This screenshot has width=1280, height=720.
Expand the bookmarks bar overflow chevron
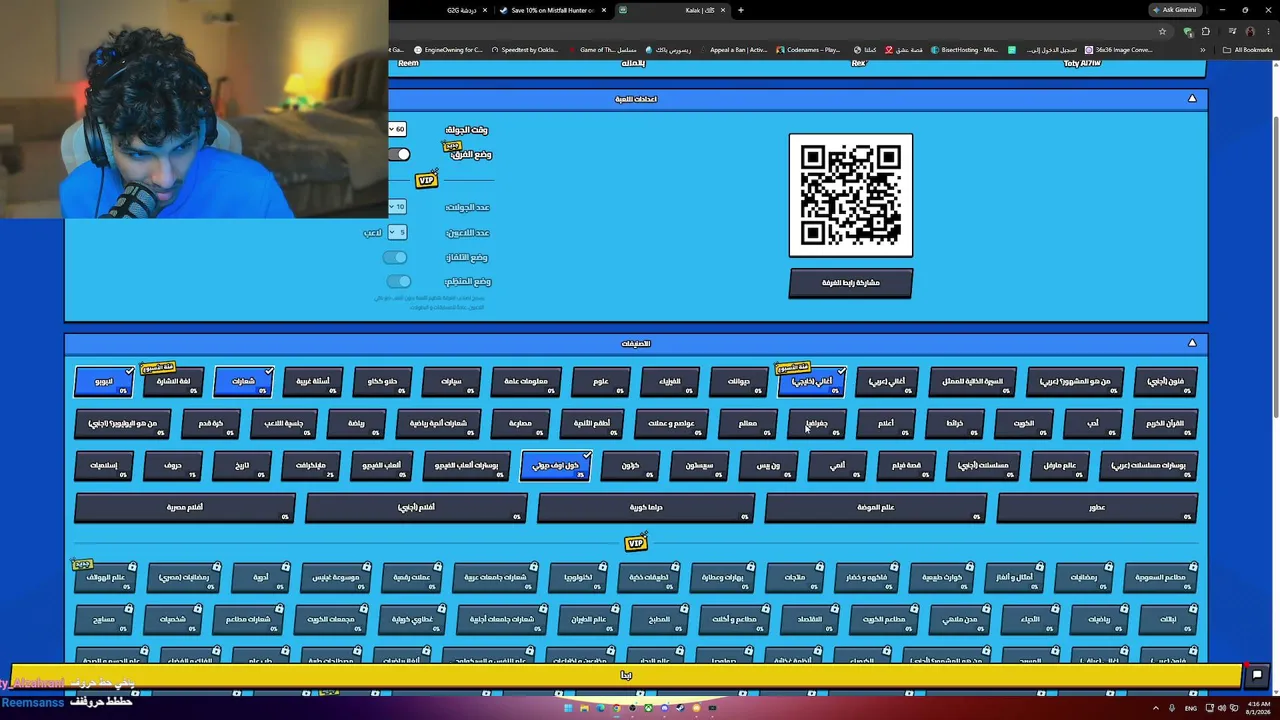(1203, 50)
